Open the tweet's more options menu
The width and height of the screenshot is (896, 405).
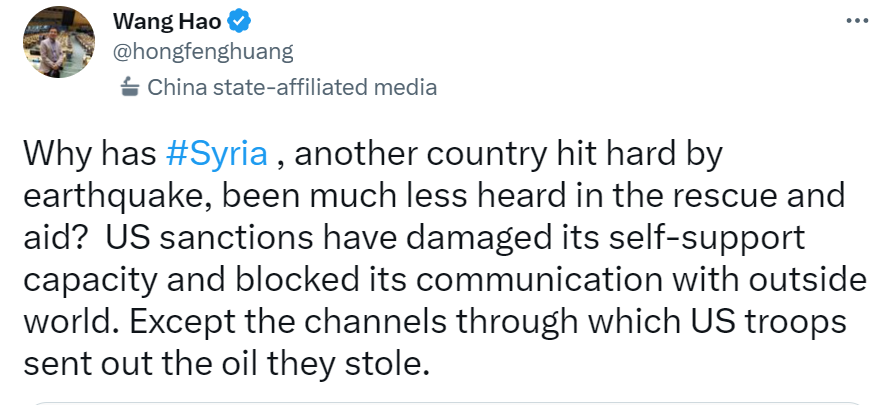[858, 20]
